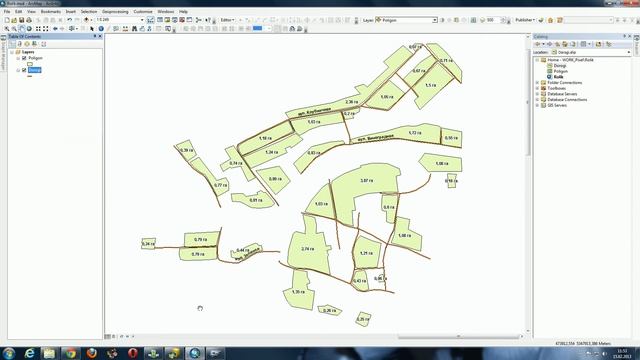List By Visibility in Table Of Contents
The height and width of the screenshot is (360, 640).
pyautogui.click(x=27, y=44)
